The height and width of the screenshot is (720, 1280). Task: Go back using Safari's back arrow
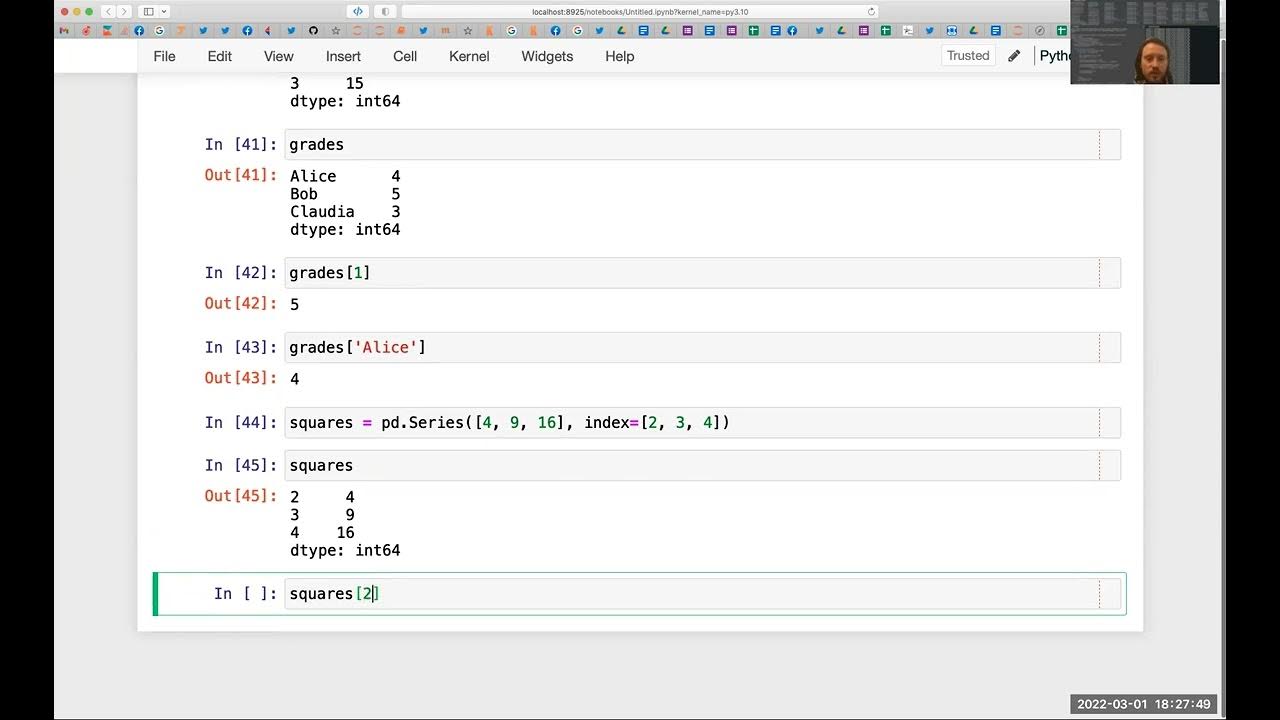[107, 12]
